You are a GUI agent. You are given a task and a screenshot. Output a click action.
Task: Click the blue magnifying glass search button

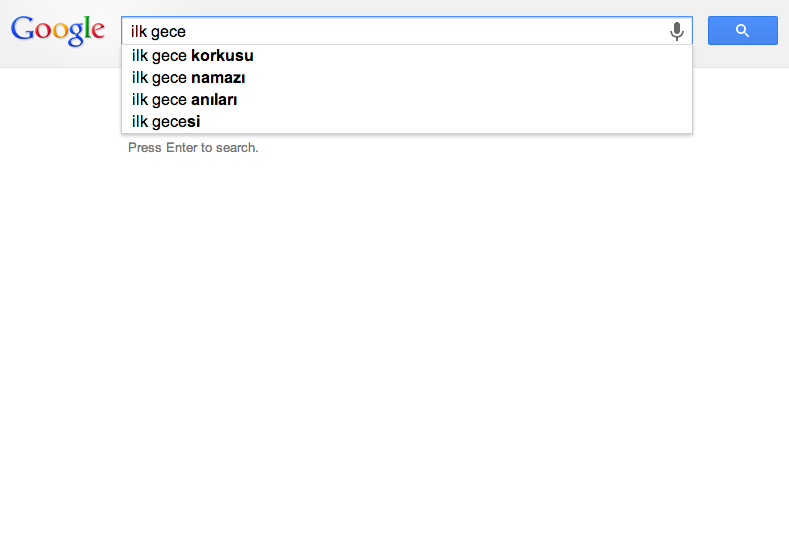pyautogui.click(x=743, y=30)
